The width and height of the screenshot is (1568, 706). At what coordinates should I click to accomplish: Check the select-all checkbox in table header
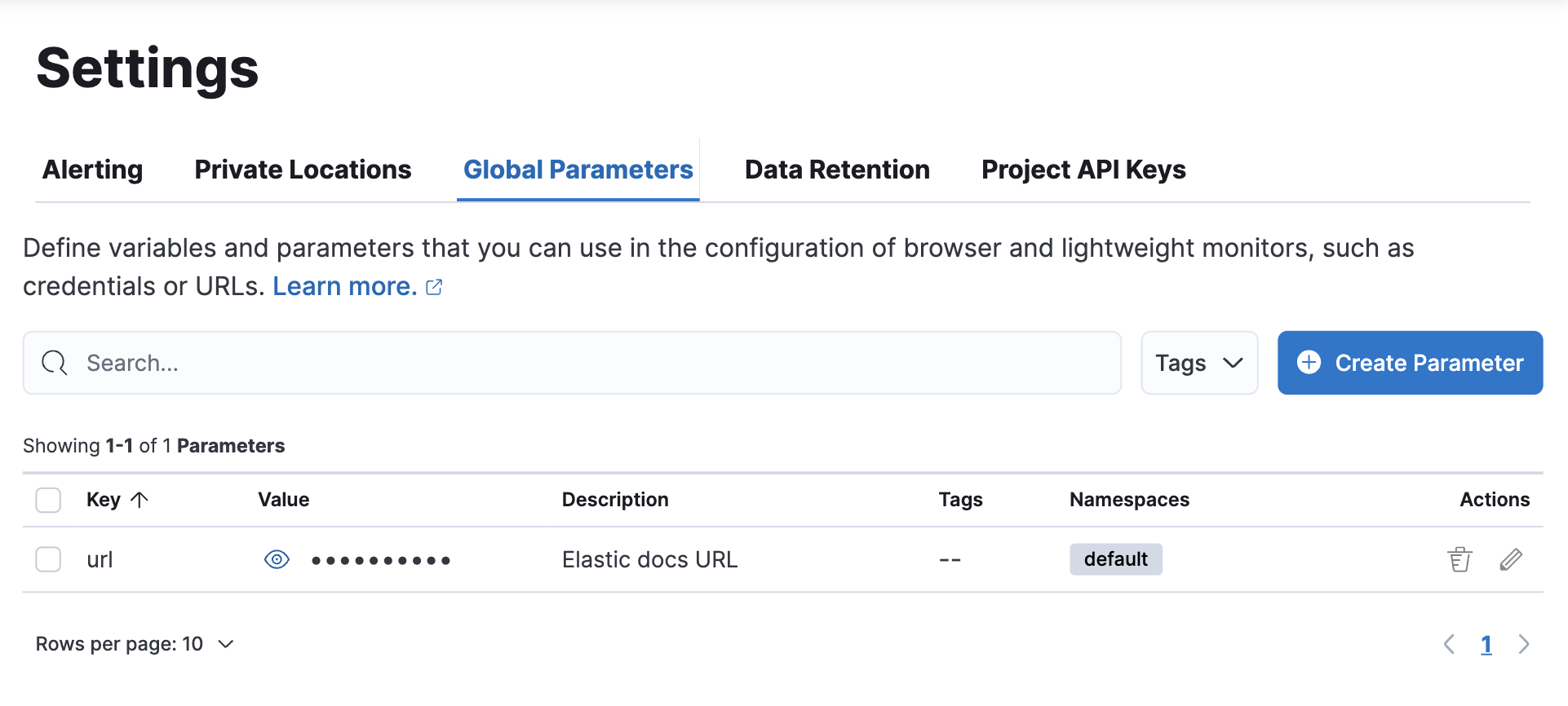(48, 500)
